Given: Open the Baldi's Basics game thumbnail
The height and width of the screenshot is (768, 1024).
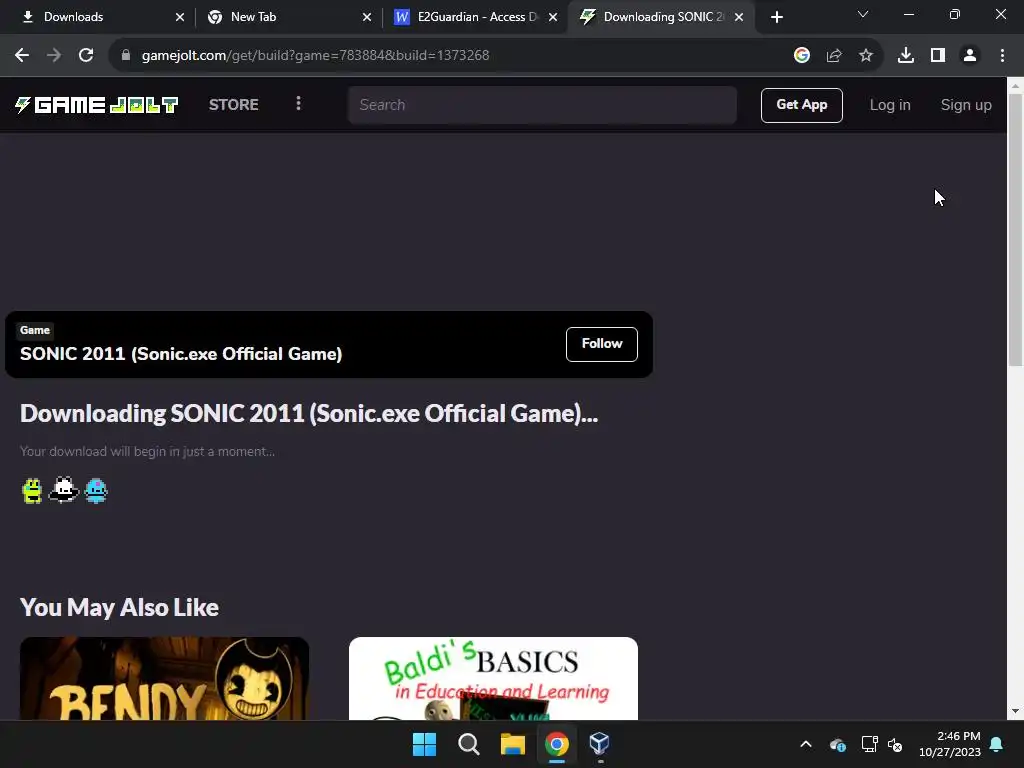Looking at the screenshot, I should (x=493, y=679).
